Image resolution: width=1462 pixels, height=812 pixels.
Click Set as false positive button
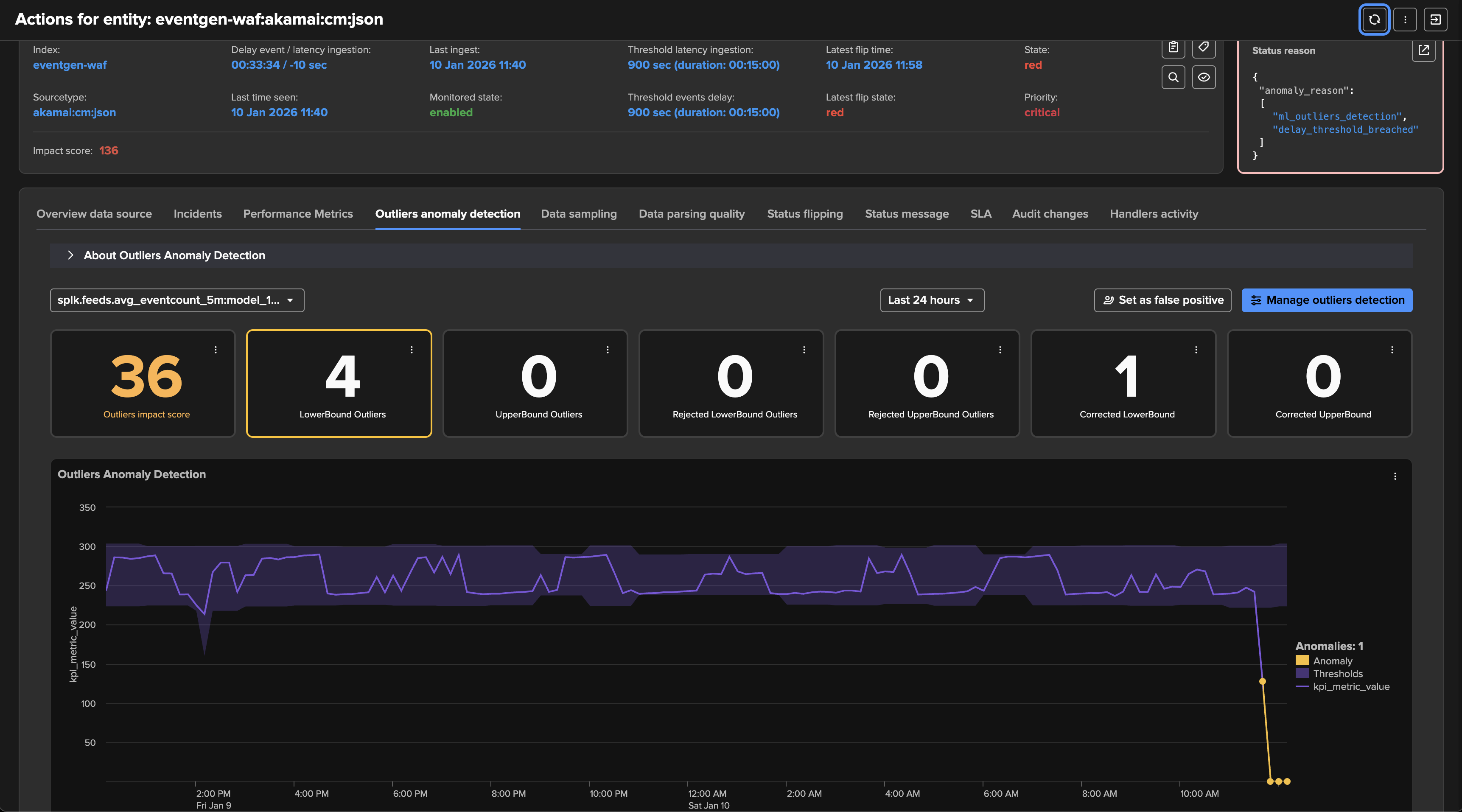1162,300
